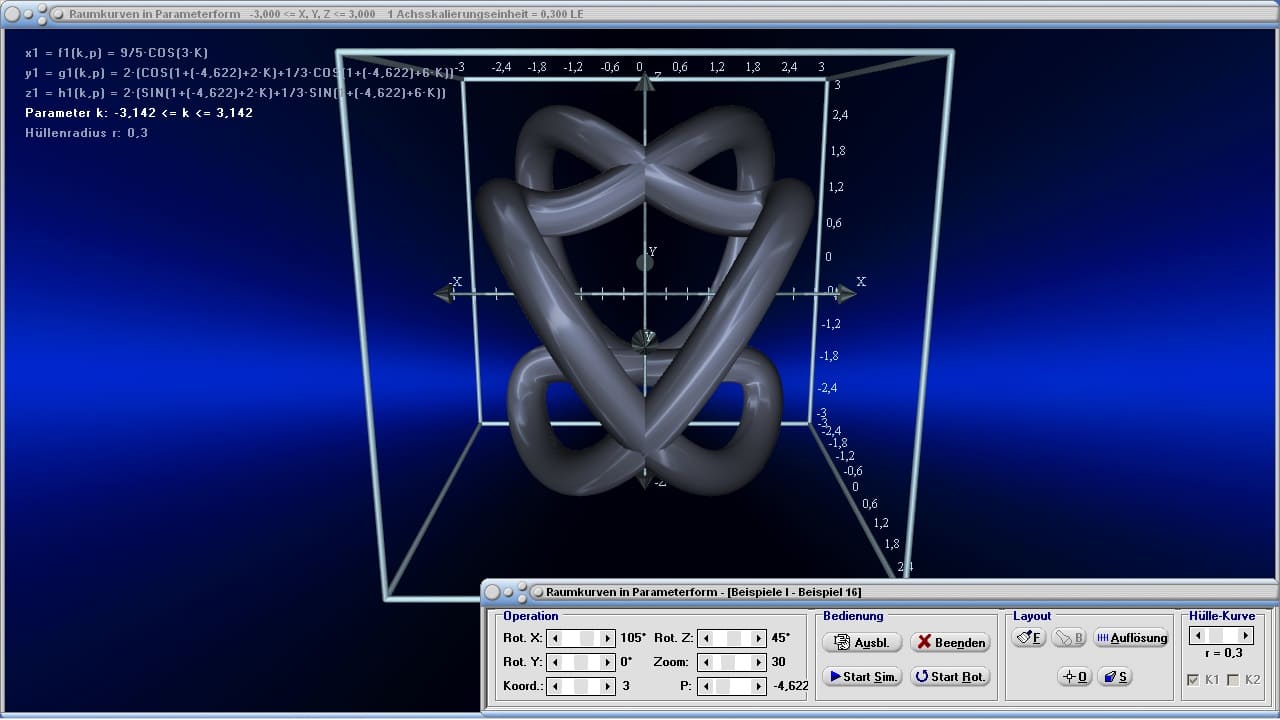The image size is (1280, 720).
Task: Decrease Rot. X with the left arrow
Action: pyautogui.click(x=555, y=637)
